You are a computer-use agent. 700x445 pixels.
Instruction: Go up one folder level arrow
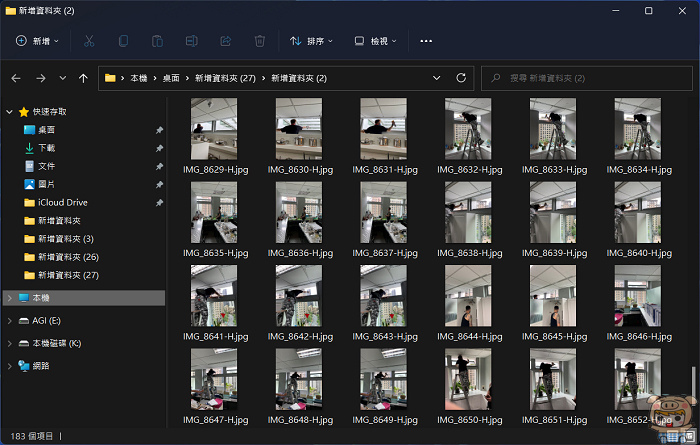83,79
